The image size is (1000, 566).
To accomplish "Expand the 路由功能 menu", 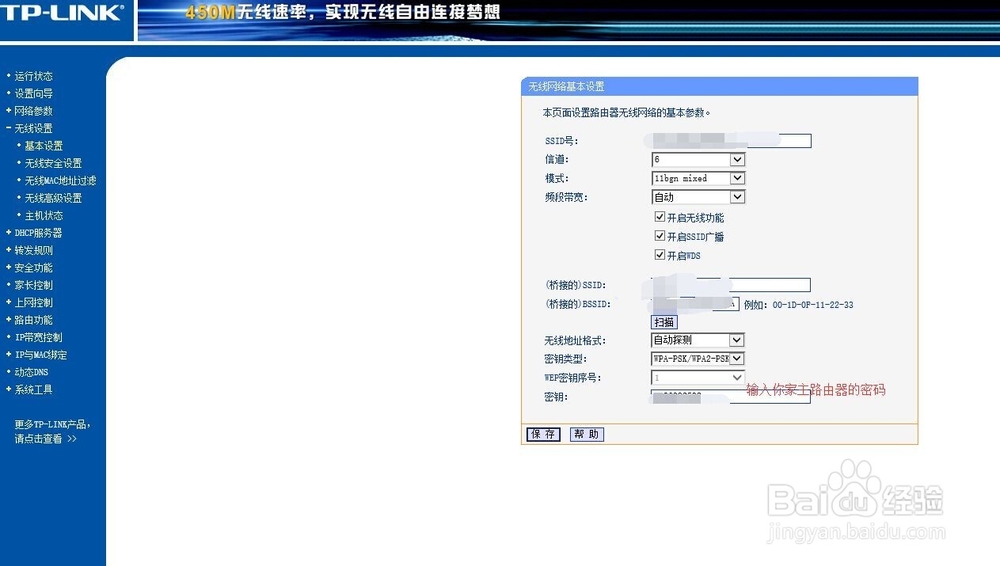I will click(33, 320).
